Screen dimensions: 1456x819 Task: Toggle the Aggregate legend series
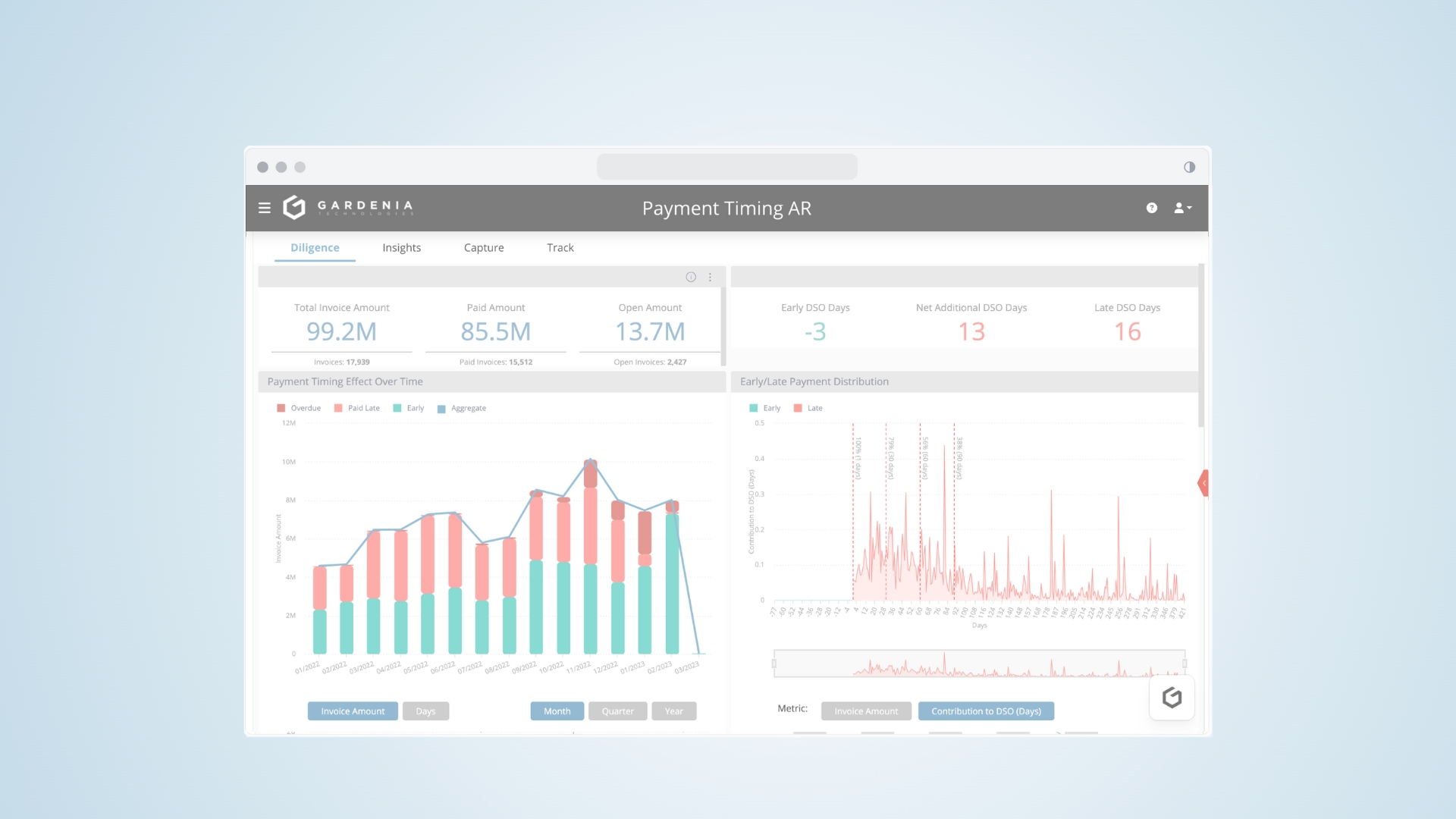pyautogui.click(x=462, y=408)
